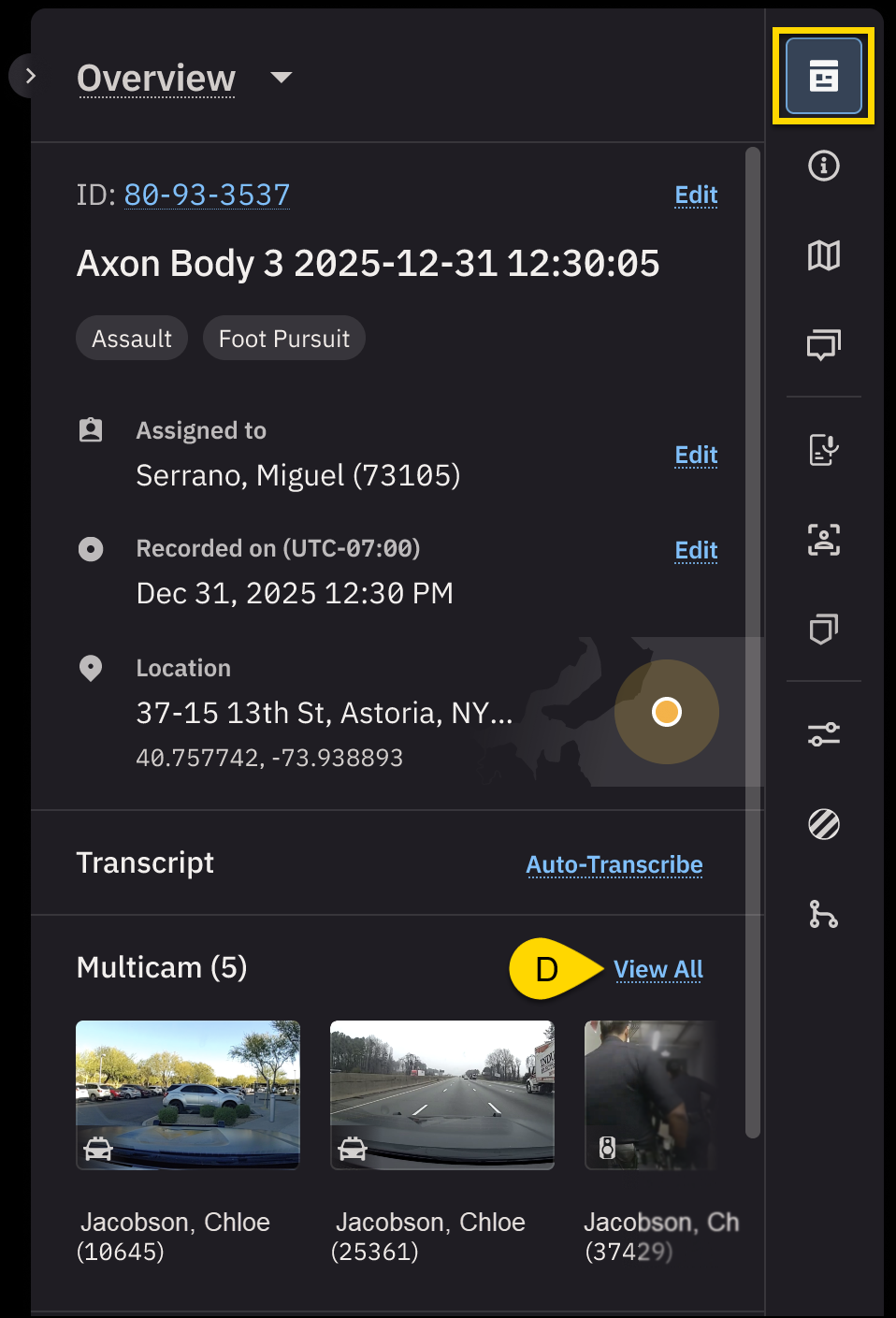Edit the Recorded on date
The height and width of the screenshot is (1318, 896).
click(696, 550)
